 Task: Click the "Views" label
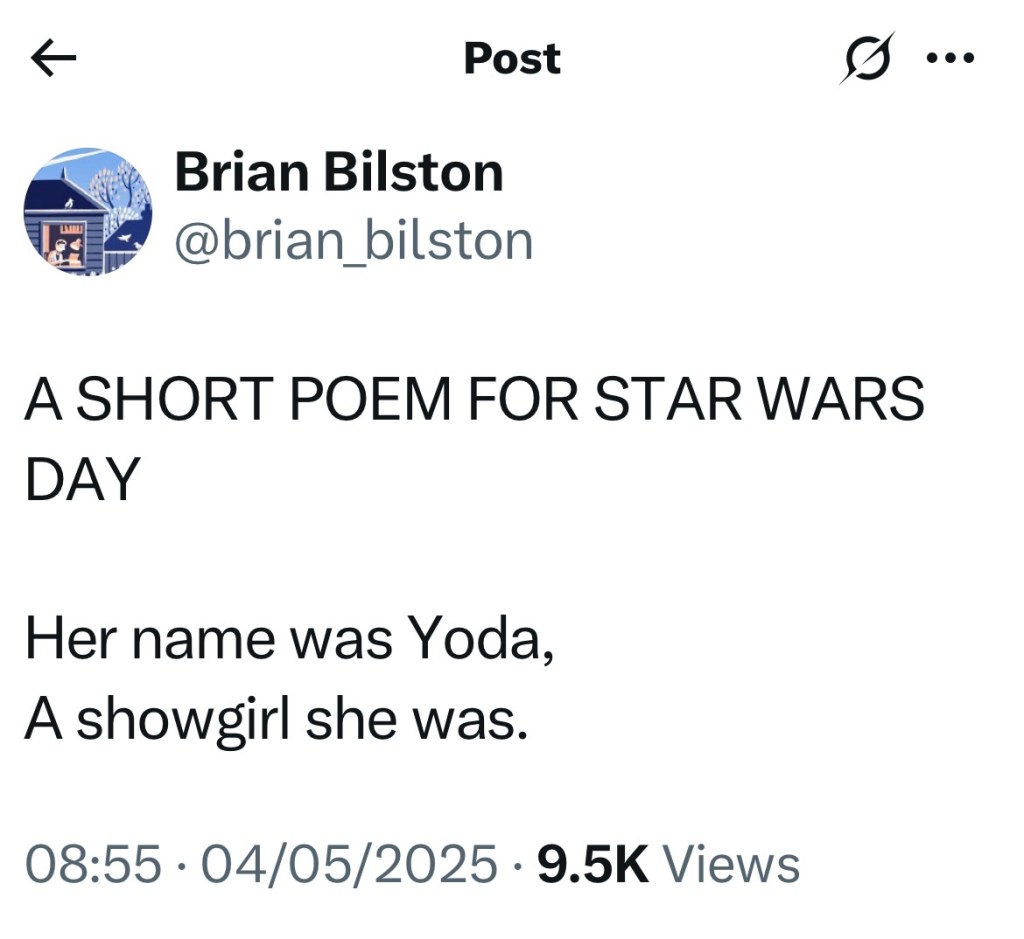click(x=731, y=864)
